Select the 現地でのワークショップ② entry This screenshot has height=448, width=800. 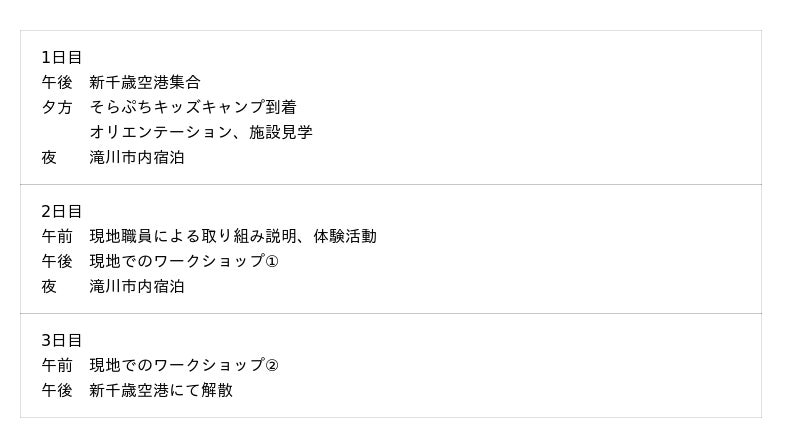click(x=184, y=366)
